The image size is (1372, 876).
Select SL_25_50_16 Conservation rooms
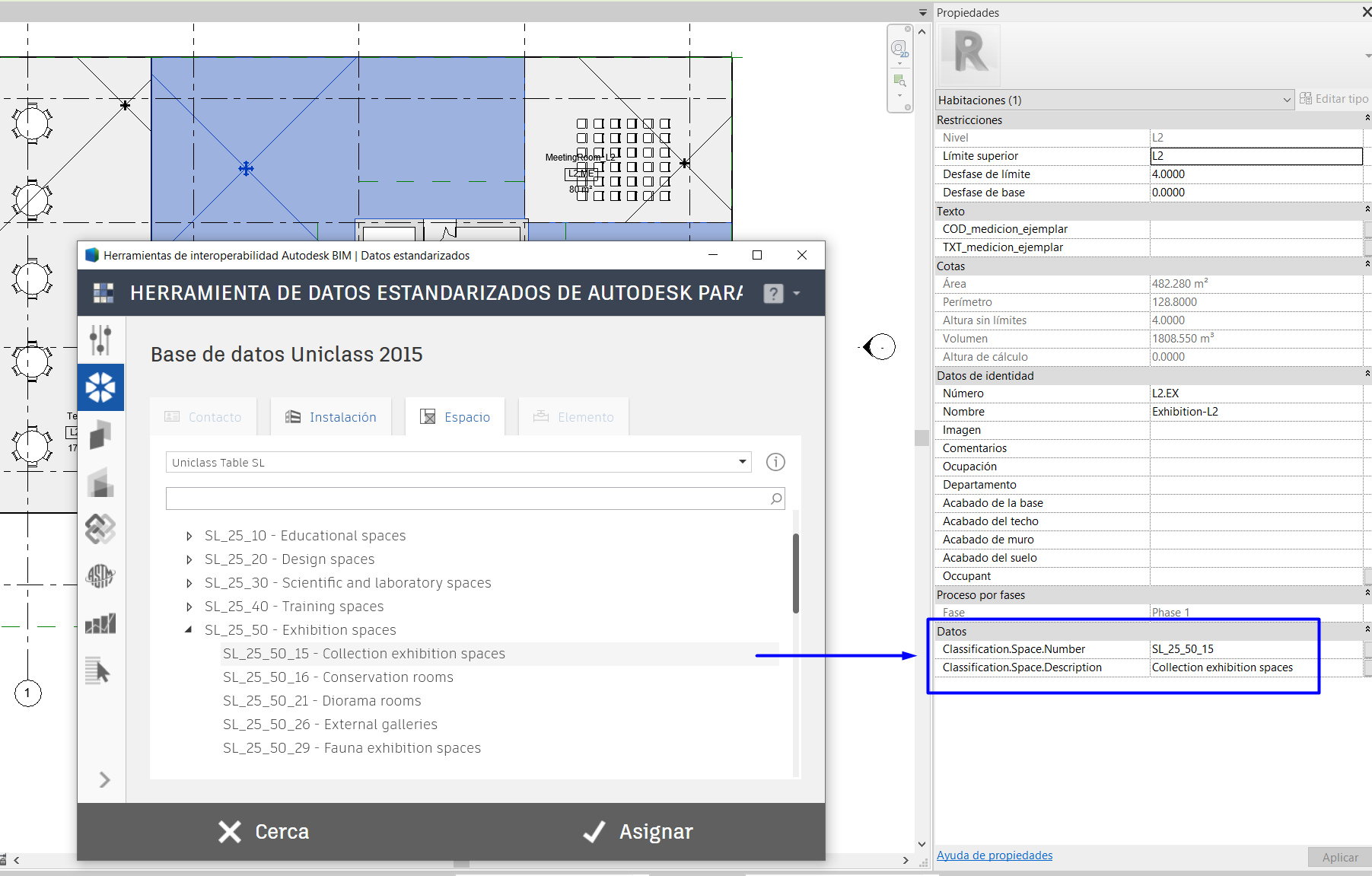click(x=338, y=677)
